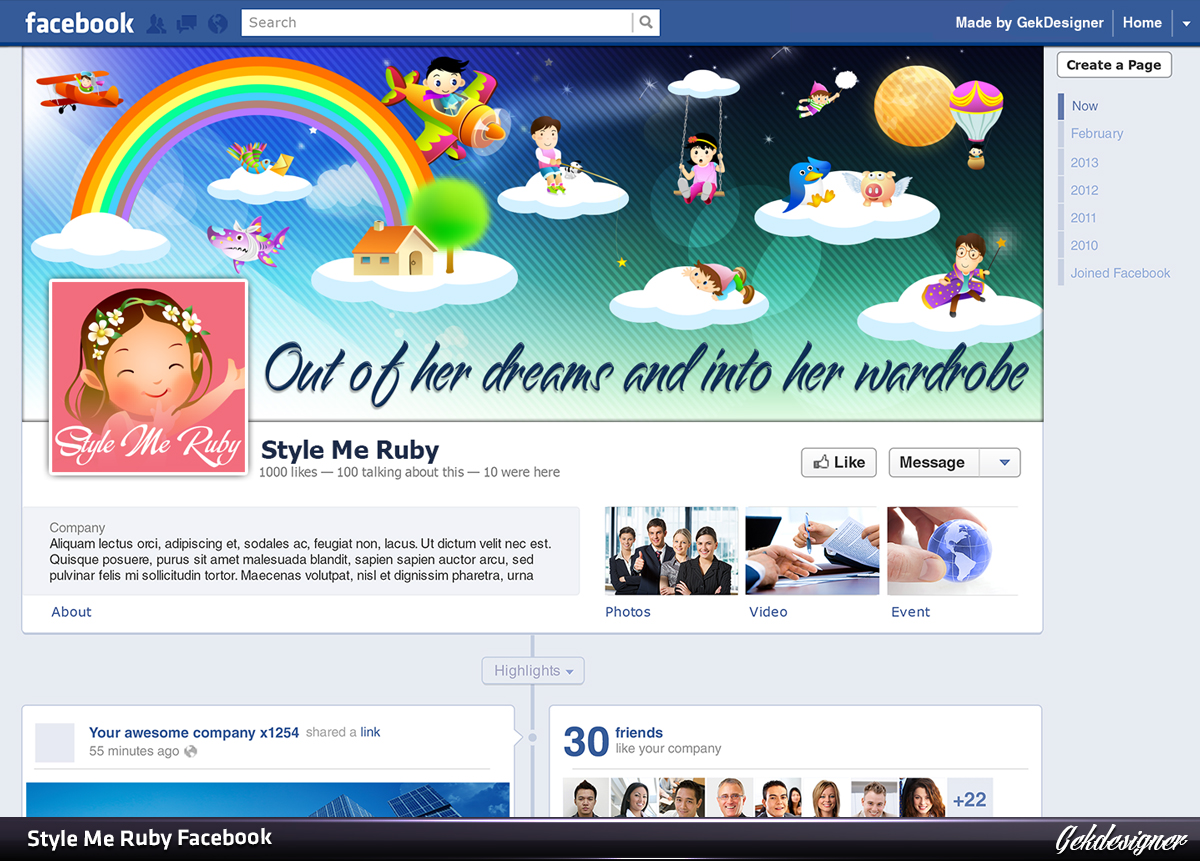Viewport: 1200px width, 861px height.
Task: Open the Photos thumbnail with business team
Action: pos(672,551)
